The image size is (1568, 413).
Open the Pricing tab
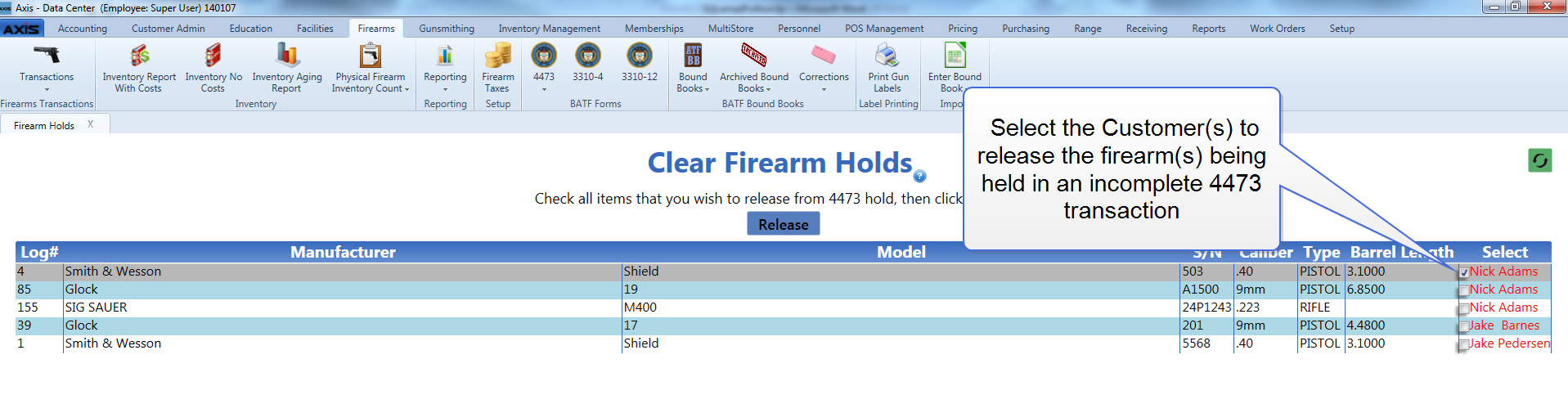963,29
